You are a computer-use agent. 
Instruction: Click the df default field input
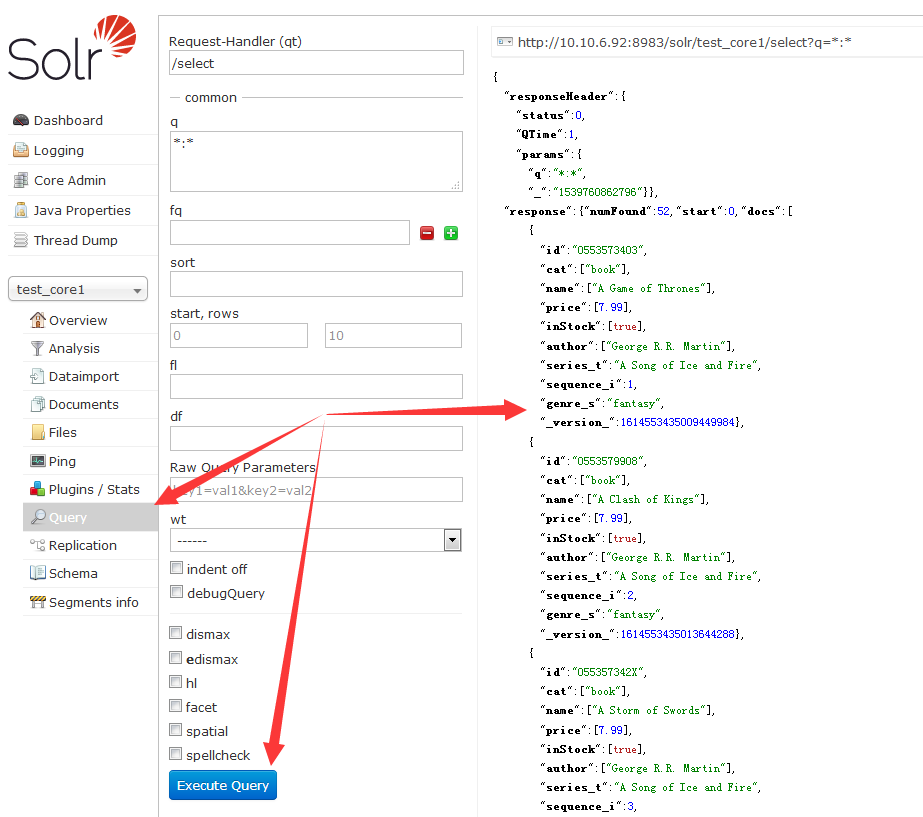click(316, 439)
